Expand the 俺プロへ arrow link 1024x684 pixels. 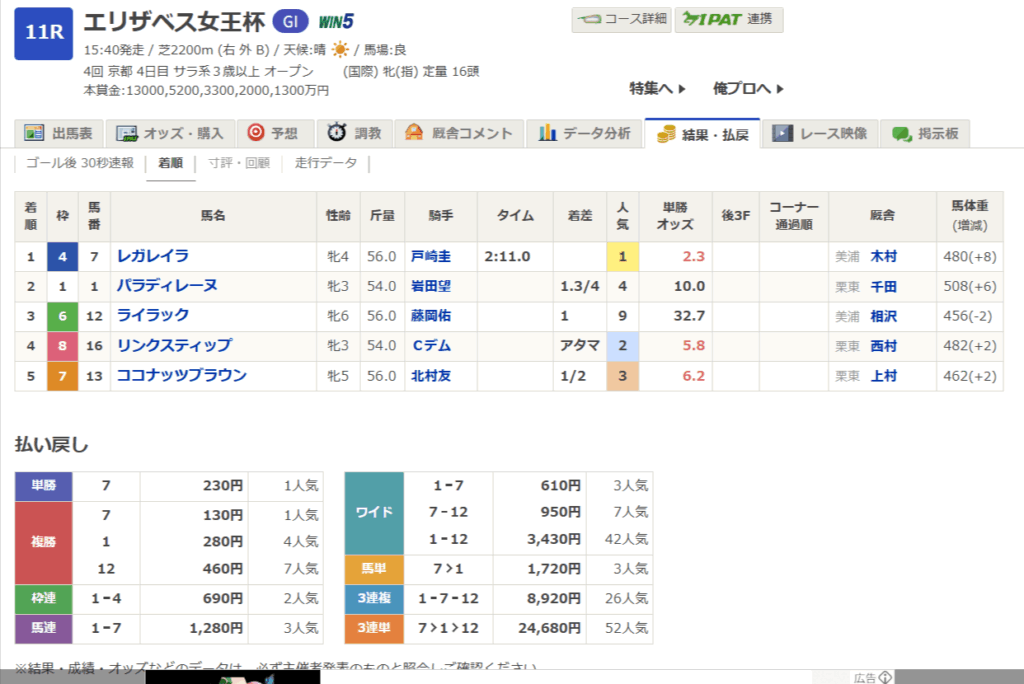(x=748, y=89)
